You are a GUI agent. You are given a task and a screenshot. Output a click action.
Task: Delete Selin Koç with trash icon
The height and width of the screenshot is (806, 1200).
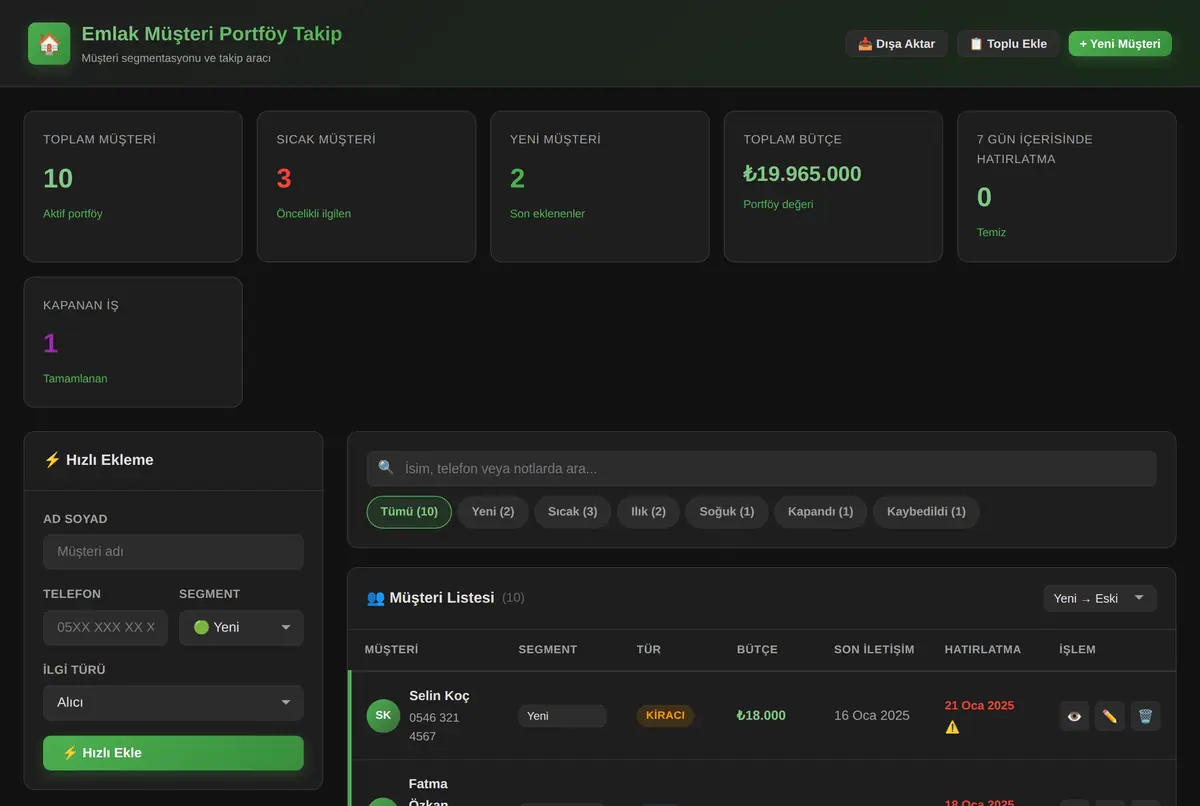[1146, 716]
